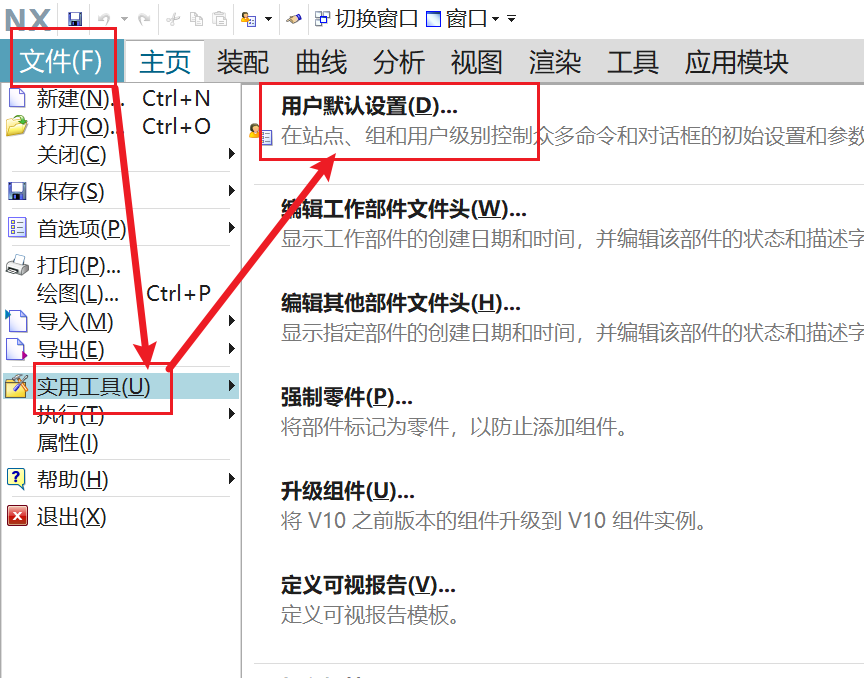
Task: Choose 退出(X) in the file menu
Action: click(120, 517)
